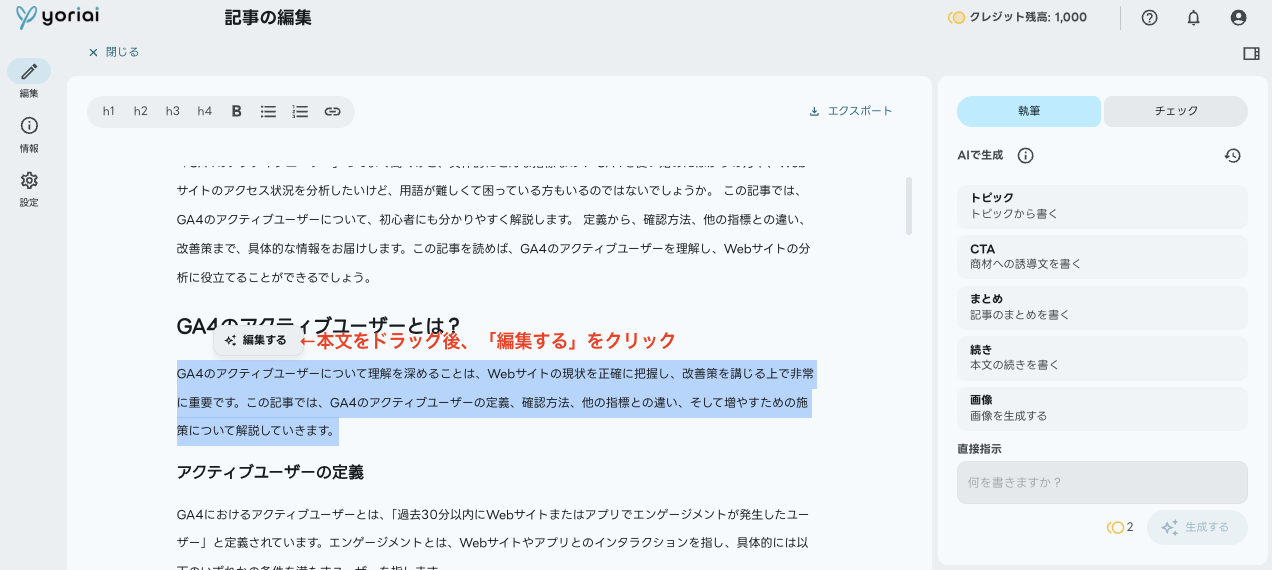
Task: Open the generation history clock icon
Action: [x=1233, y=155]
